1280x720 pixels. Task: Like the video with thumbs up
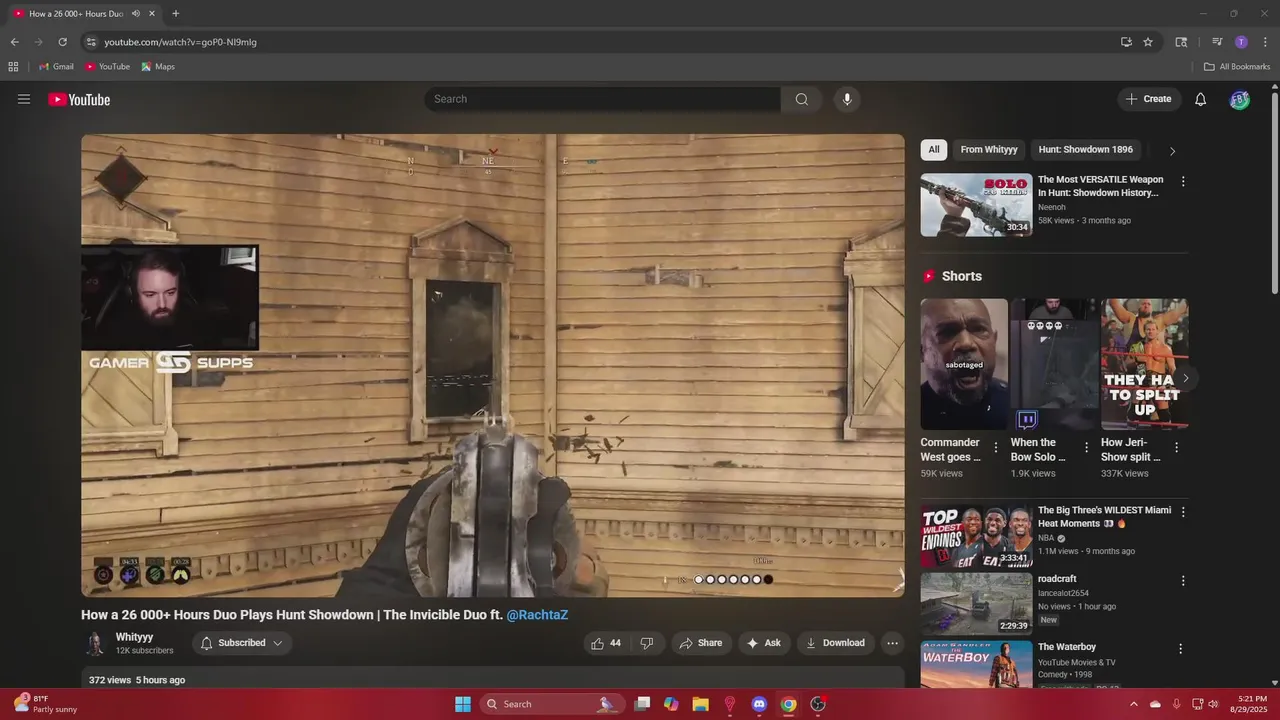608,643
